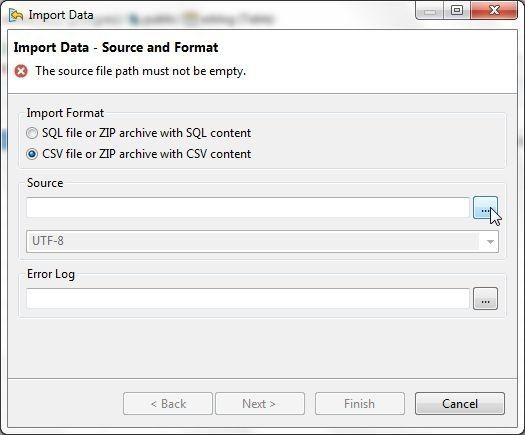Screen dimensions: 525x435
Task: Focus the Source file path field
Action: click(x=248, y=208)
